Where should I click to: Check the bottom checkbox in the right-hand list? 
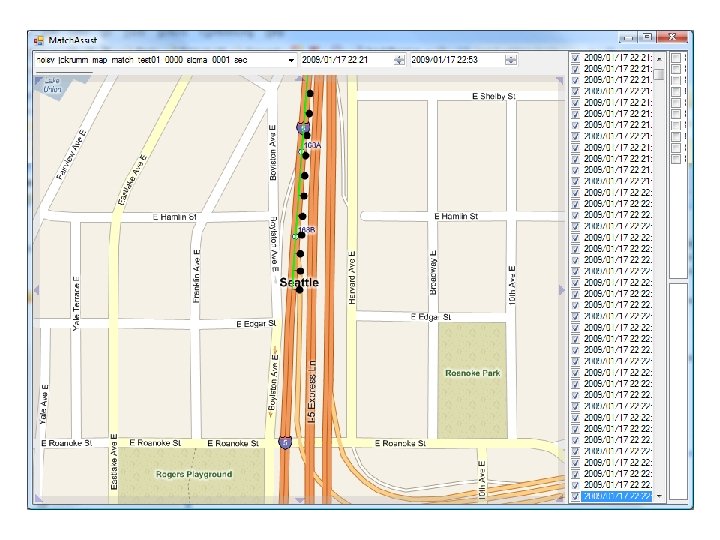tap(676, 159)
